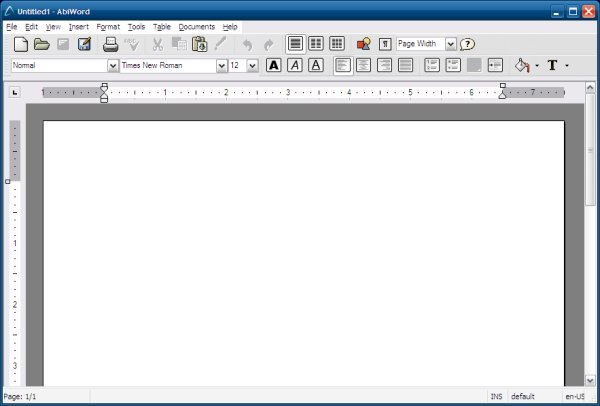Image resolution: width=600 pixels, height=406 pixels.
Task: Click the vertical scrollbar up arrow
Action: tap(590, 88)
